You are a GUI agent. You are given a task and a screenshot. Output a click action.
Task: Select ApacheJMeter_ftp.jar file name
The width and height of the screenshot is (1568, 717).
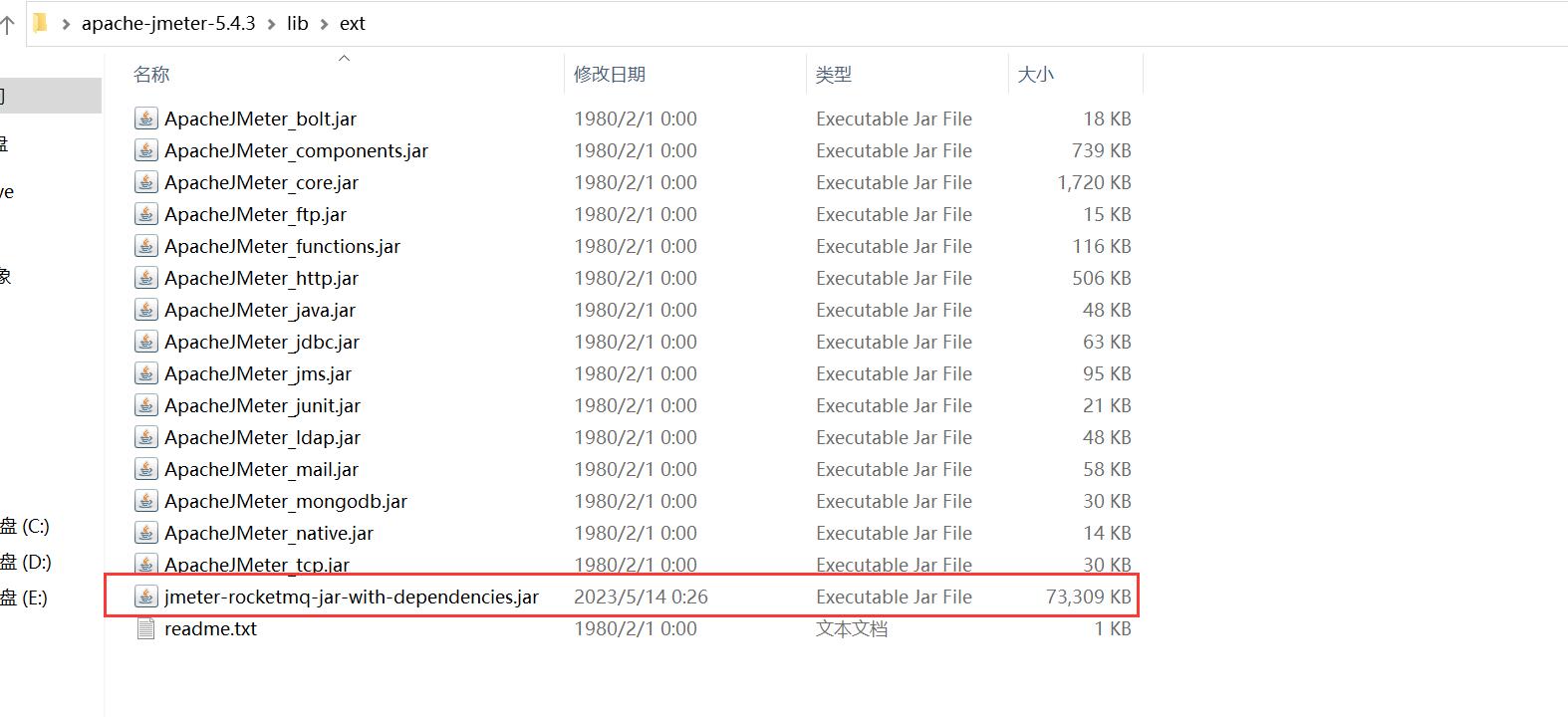pos(256,214)
